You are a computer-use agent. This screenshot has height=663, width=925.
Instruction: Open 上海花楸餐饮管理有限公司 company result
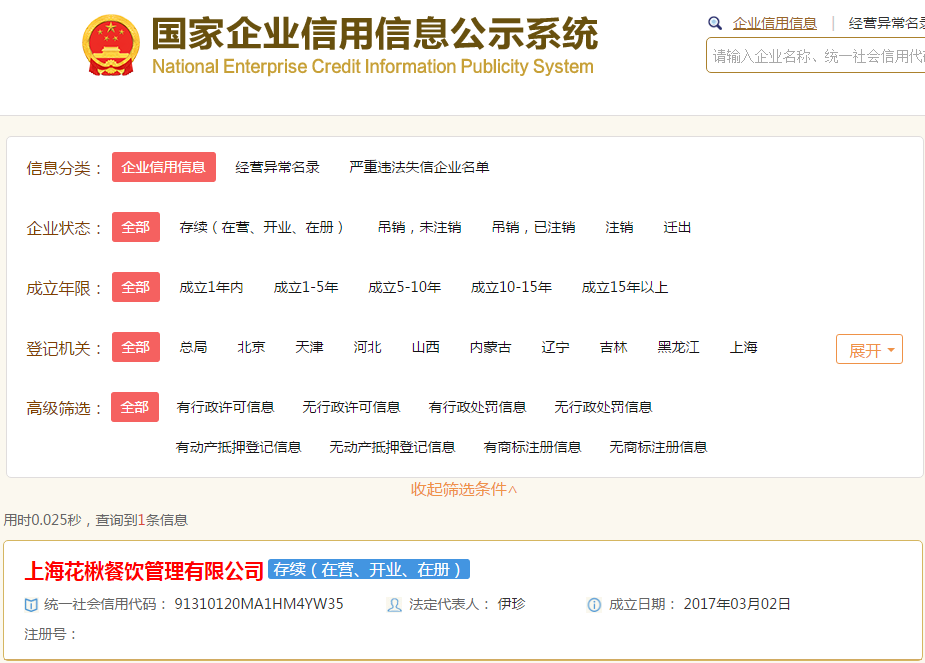(x=144, y=570)
